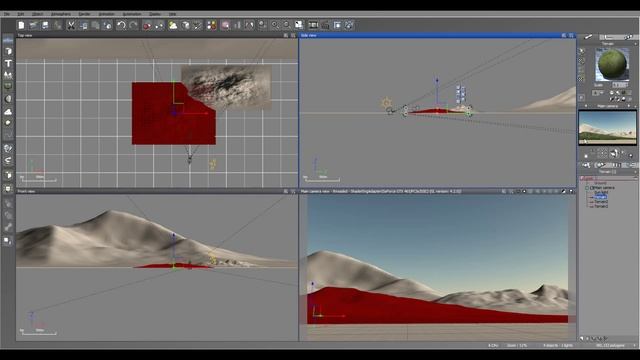Viewport: 640px width, 360px height.
Task: Select Sun light in the object tree
Action: 601,192
